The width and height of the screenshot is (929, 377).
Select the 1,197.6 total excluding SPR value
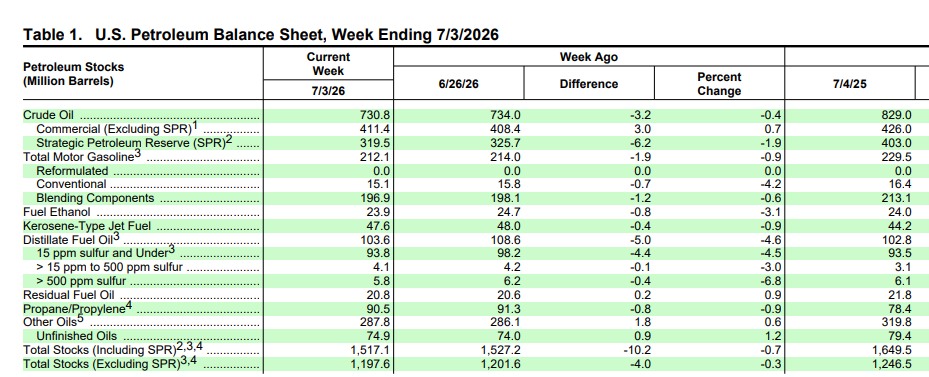(x=369, y=363)
